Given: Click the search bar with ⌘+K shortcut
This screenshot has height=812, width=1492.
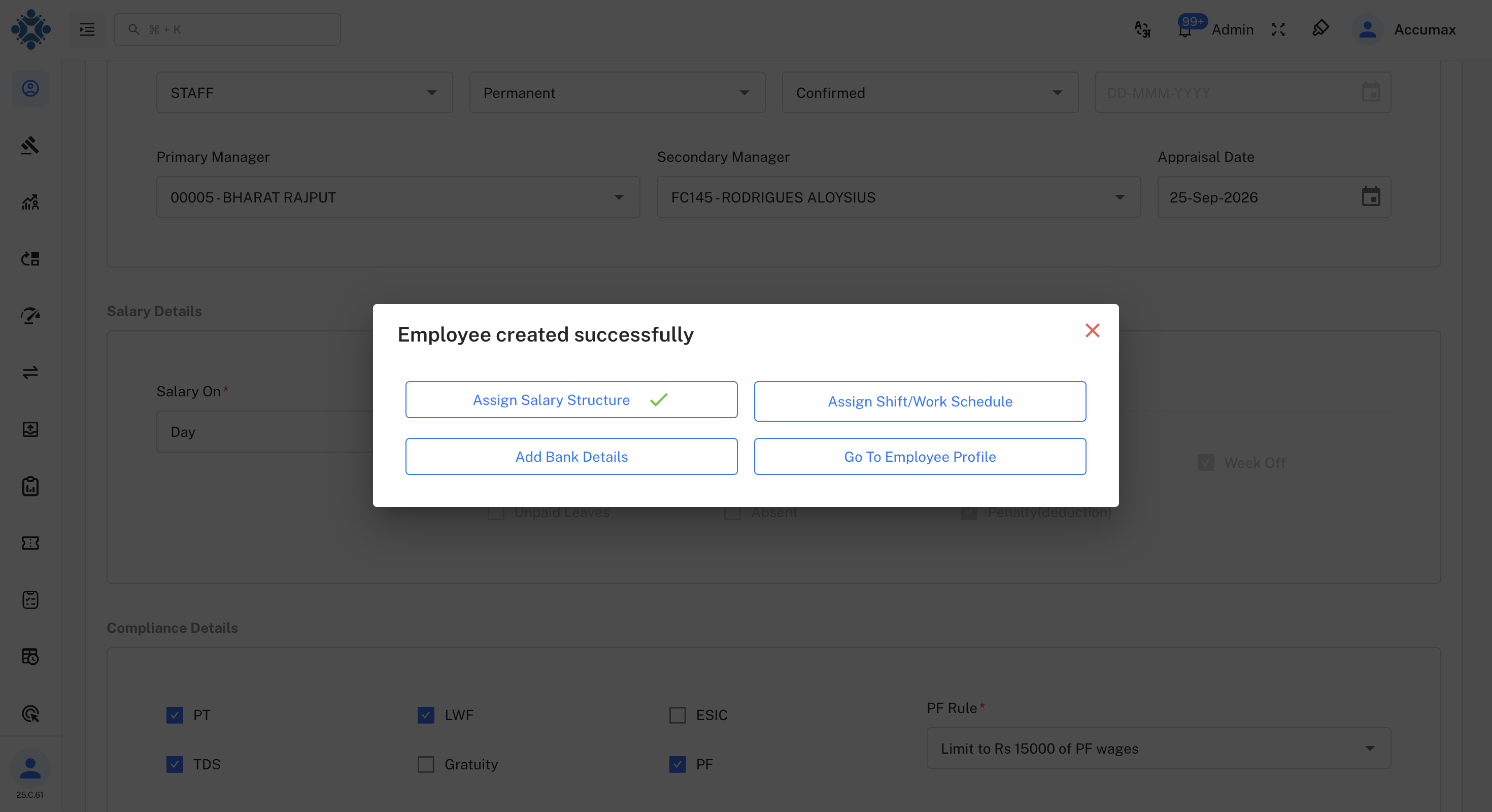Looking at the screenshot, I should click(x=227, y=29).
